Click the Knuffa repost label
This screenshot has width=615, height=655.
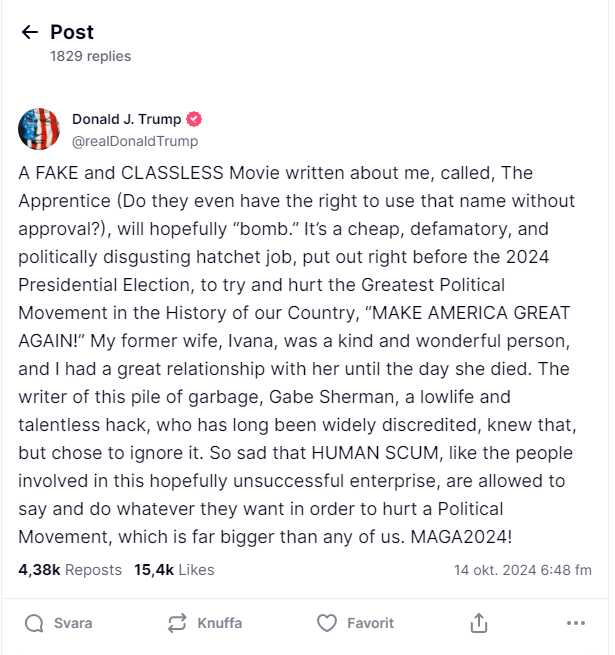[x=219, y=623]
